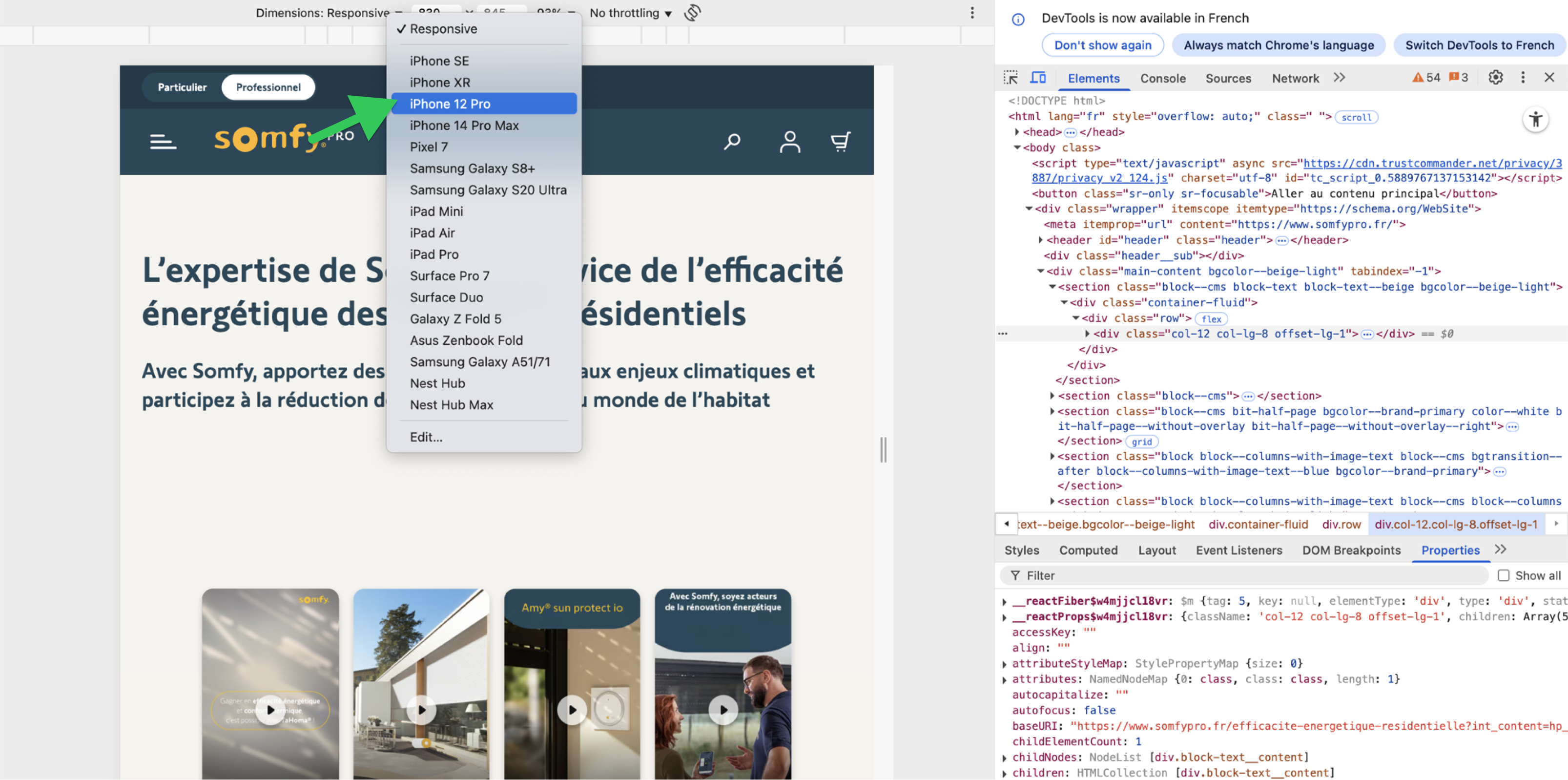Click Switch DevTools to French button
Screen dimensions: 1568x780
tap(1479, 45)
